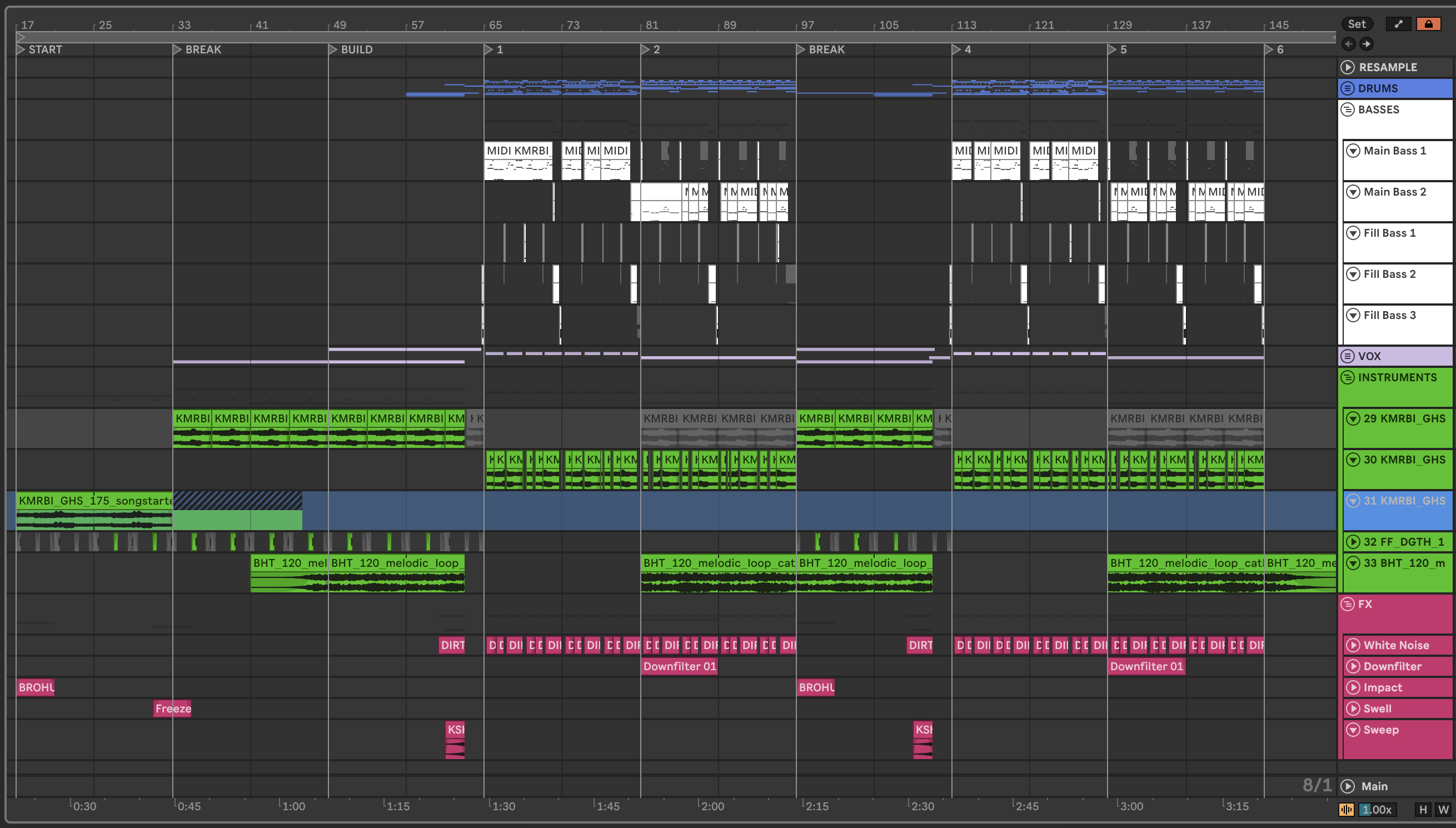
Task: Select the INSTRUMENTS group header
Action: click(x=1397, y=378)
